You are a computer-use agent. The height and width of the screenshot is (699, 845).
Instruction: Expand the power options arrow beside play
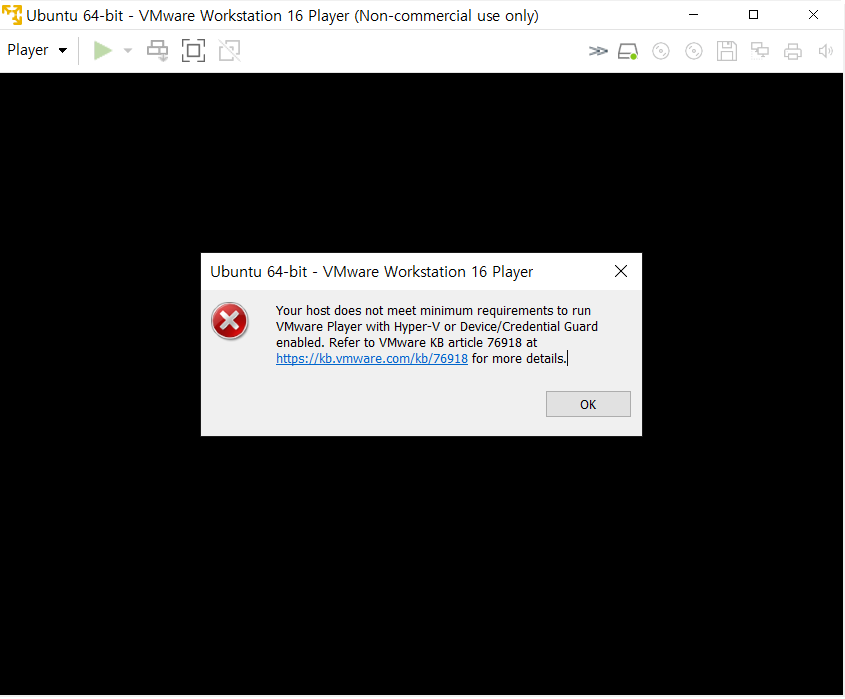(128, 51)
